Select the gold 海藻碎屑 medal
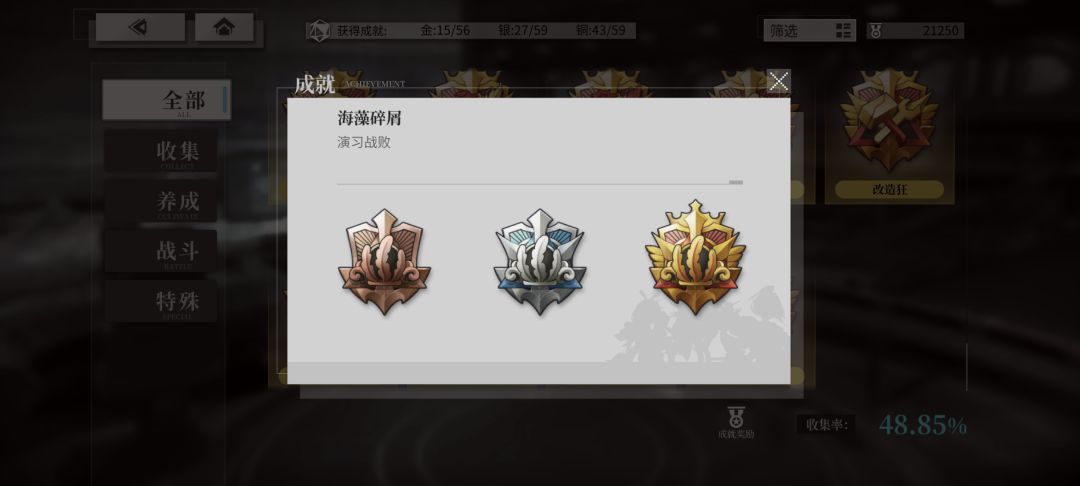The image size is (1080, 486). pyautogui.click(x=695, y=257)
